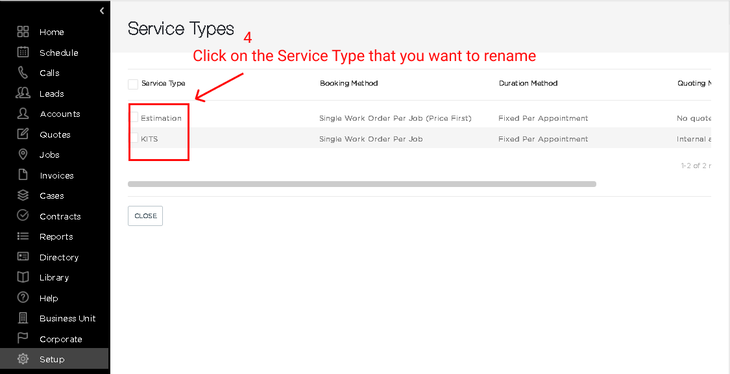Viewport: 730px width, 374px height.
Task: Collapse the sidebar with the chevron arrow
Action: (102, 11)
